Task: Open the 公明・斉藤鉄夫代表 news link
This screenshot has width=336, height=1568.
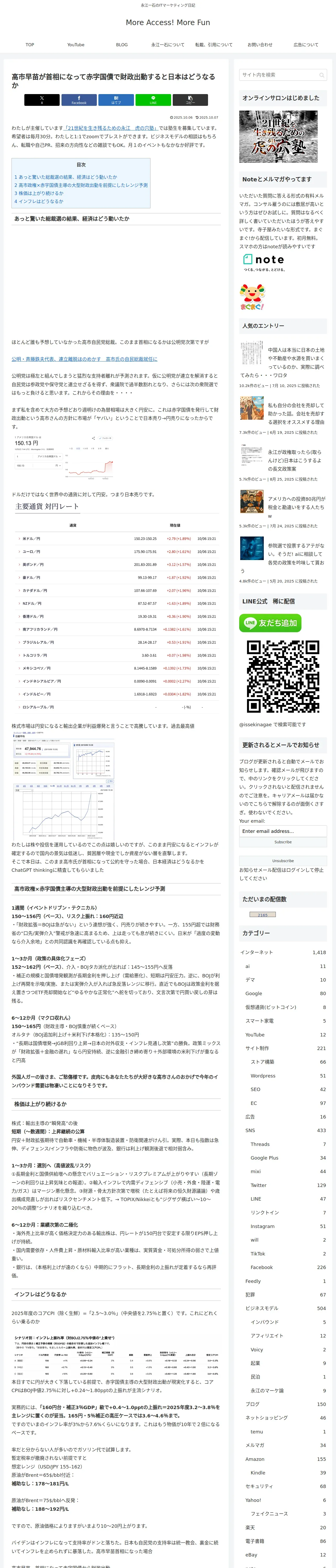Action: 84,359
